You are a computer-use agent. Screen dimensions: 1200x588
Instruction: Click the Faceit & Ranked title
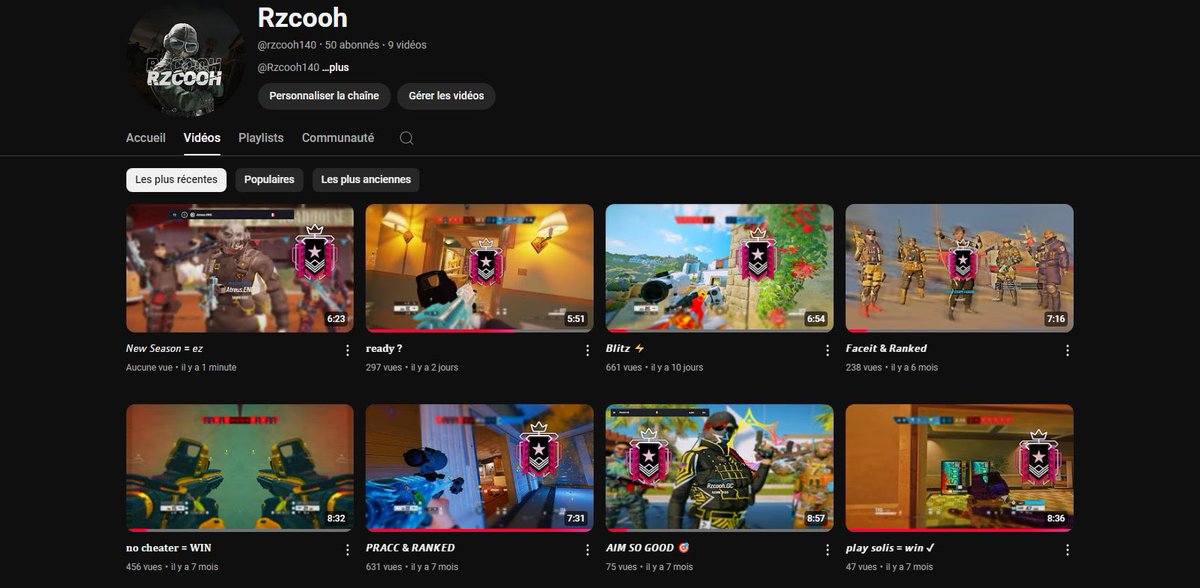pyautogui.click(x=886, y=349)
